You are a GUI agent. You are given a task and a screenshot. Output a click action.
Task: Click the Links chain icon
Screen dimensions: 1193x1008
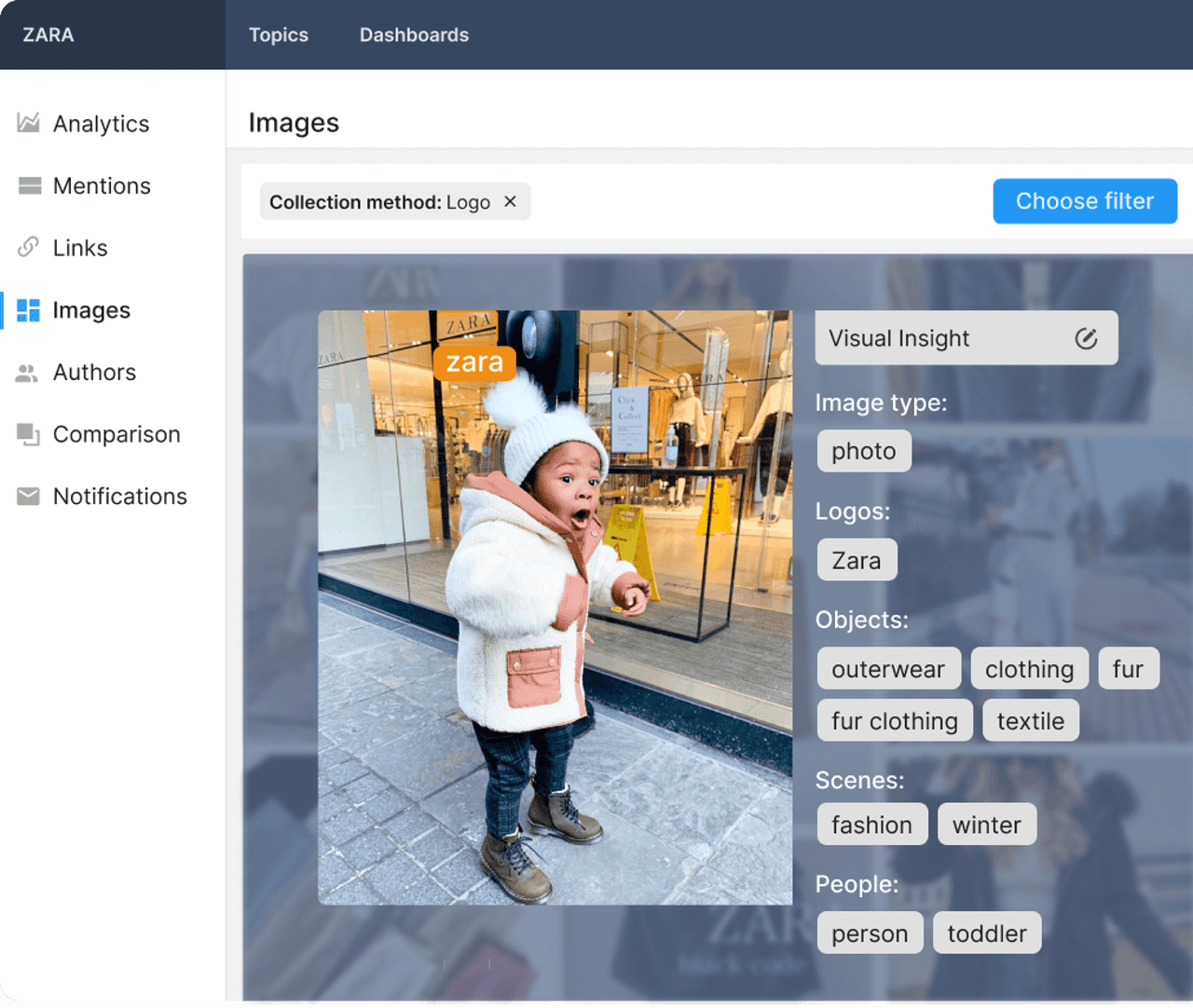[x=28, y=247]
